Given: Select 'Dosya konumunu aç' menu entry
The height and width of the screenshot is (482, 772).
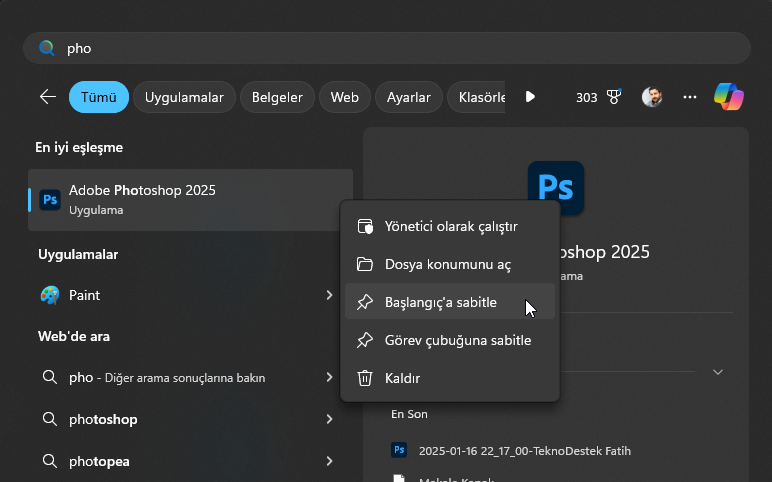Looking at the screenshot, I should (x=450, y=264).
